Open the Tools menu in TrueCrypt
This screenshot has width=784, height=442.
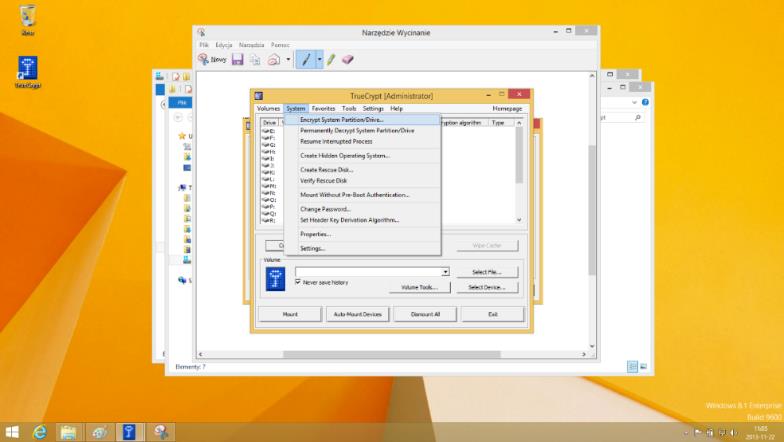pos(349,108)
